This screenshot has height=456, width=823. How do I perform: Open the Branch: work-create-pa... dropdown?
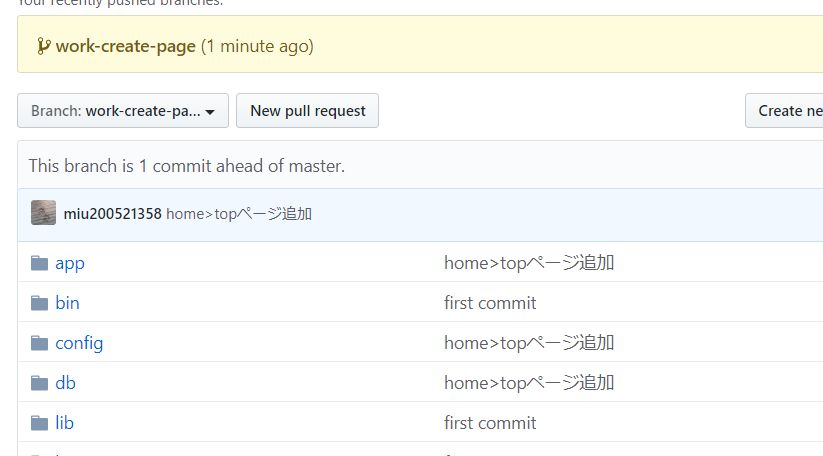point(123,111)
